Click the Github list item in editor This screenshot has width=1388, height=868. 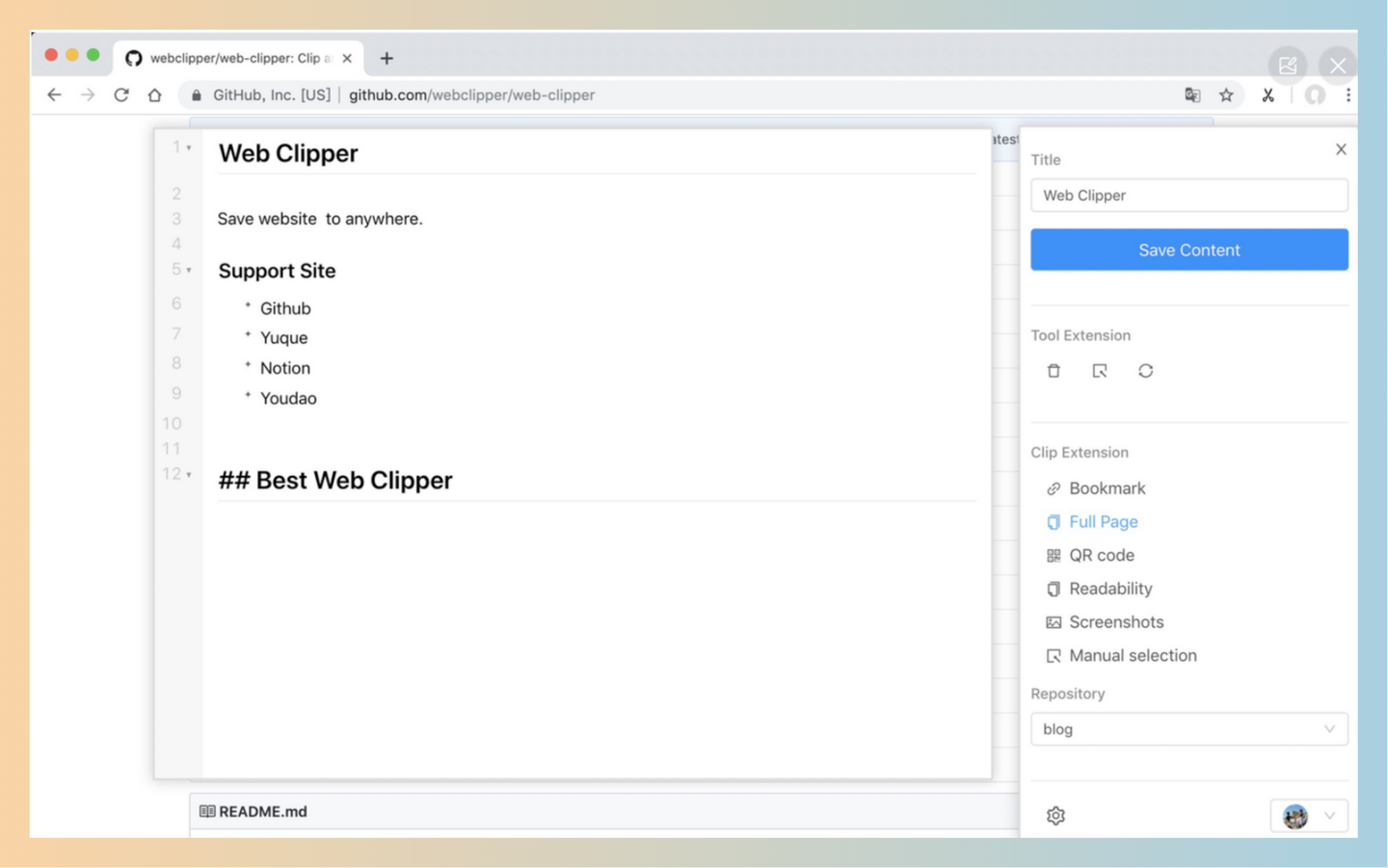pyautogui.click(x=285, y=308)
